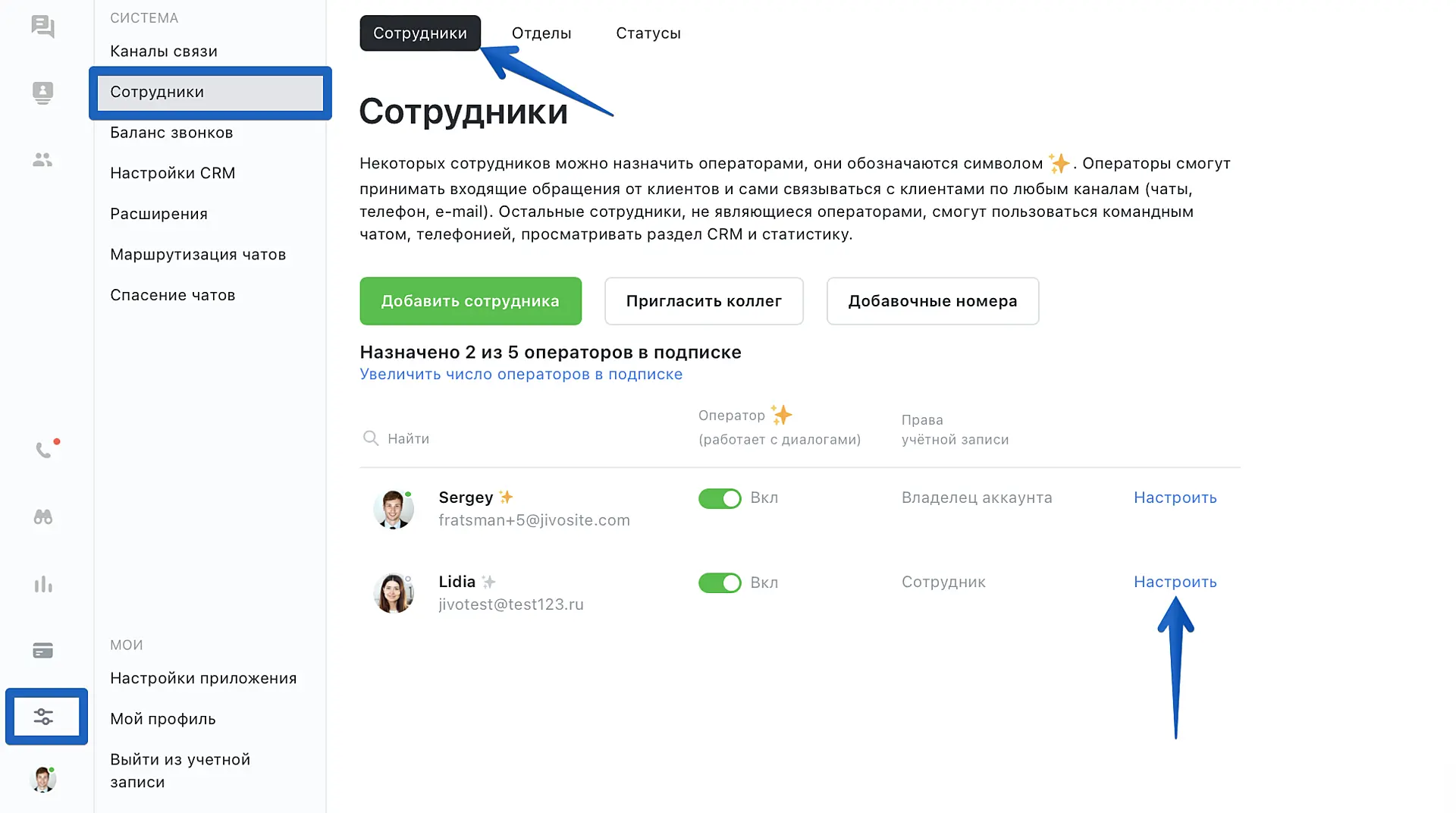Open Добавочные номера button
This screenshot has height=813, width=1456.
932,301
